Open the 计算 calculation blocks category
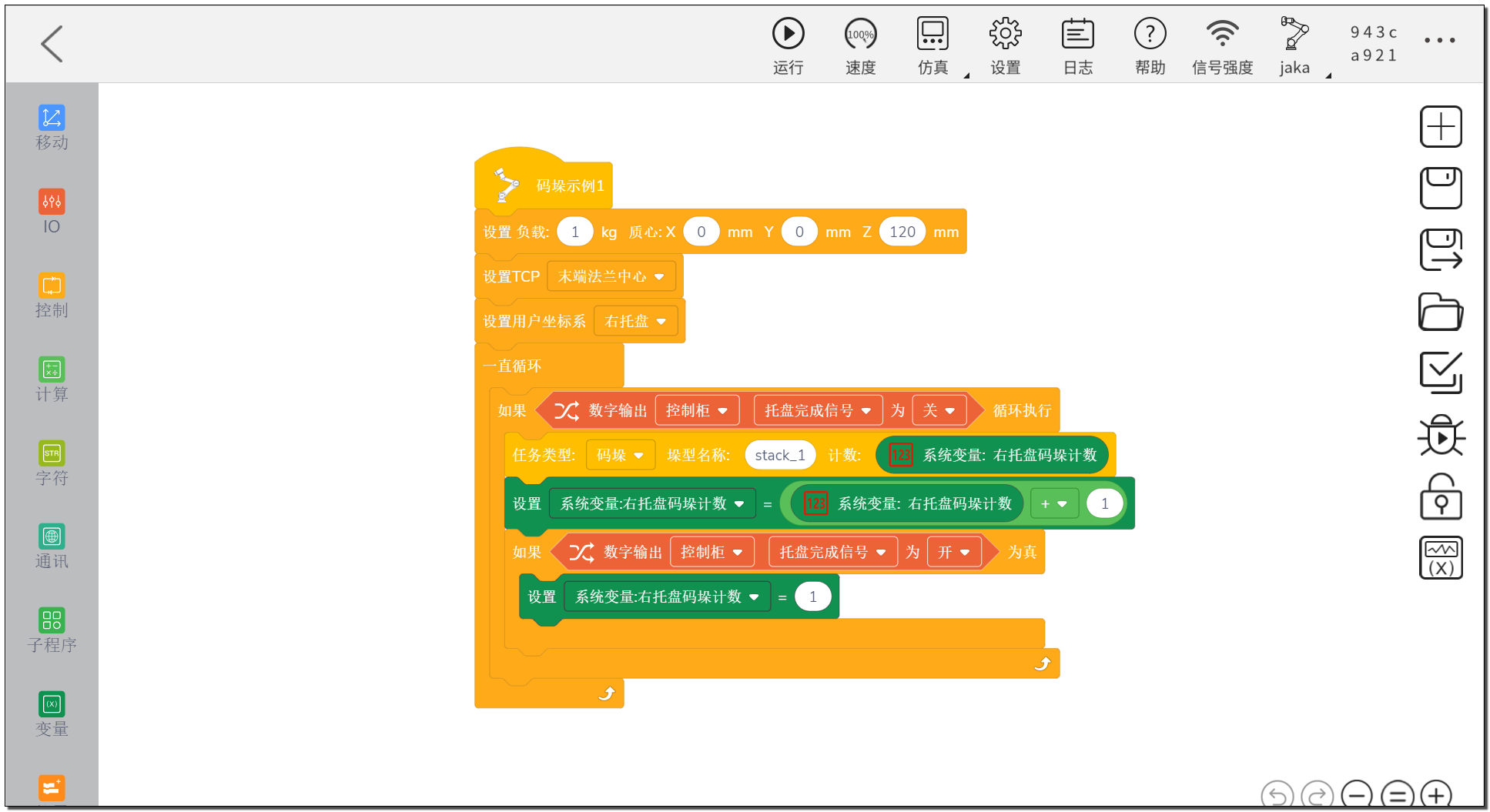The image size is (1490, 812). pyautogui.click(x=52, y=379)
